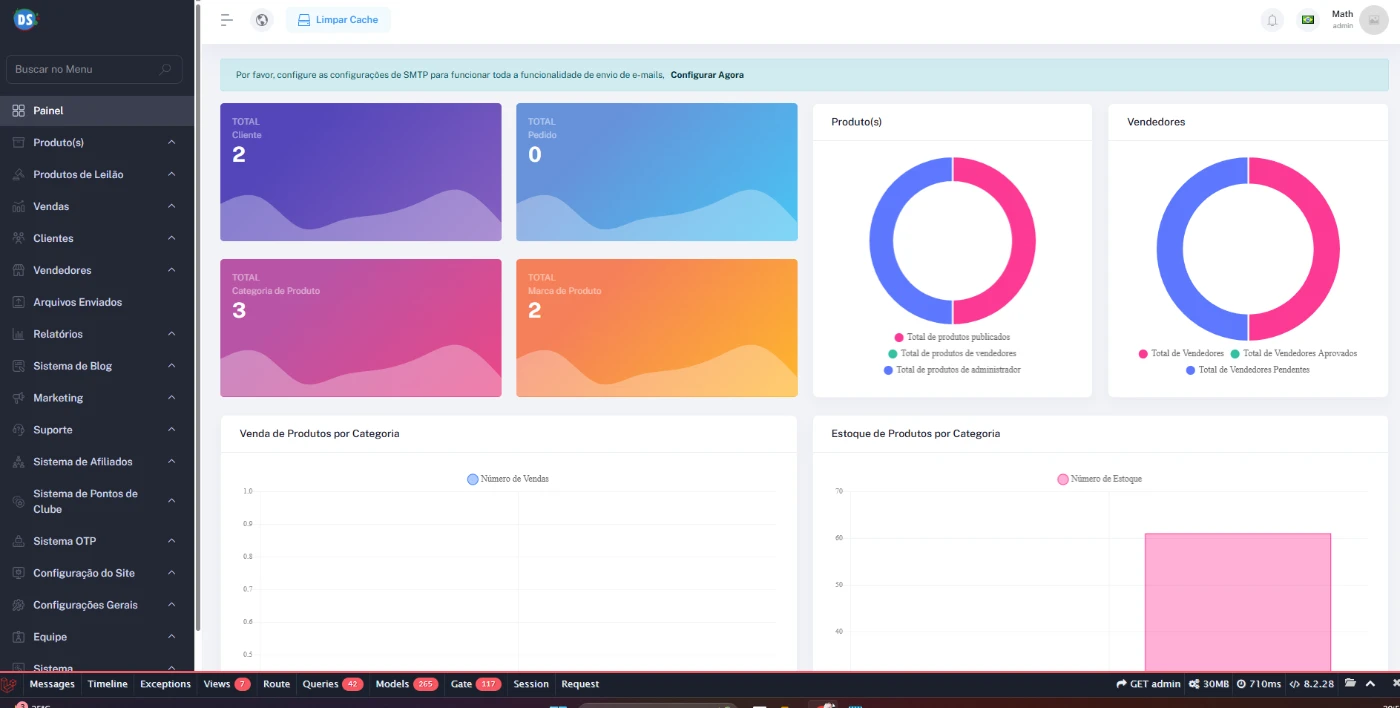Click the Configurar Agora link

click(x=707, y=75)
